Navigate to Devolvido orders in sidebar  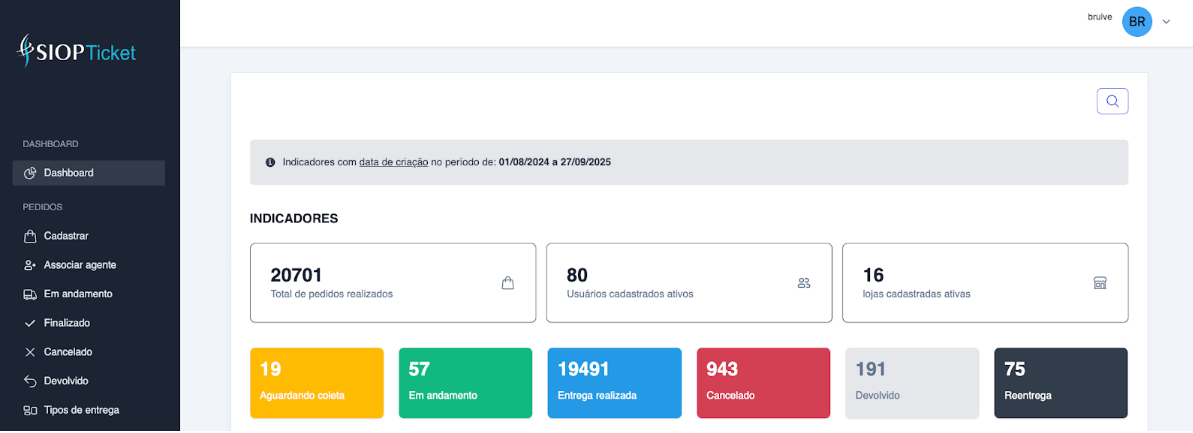coord(66,381)
